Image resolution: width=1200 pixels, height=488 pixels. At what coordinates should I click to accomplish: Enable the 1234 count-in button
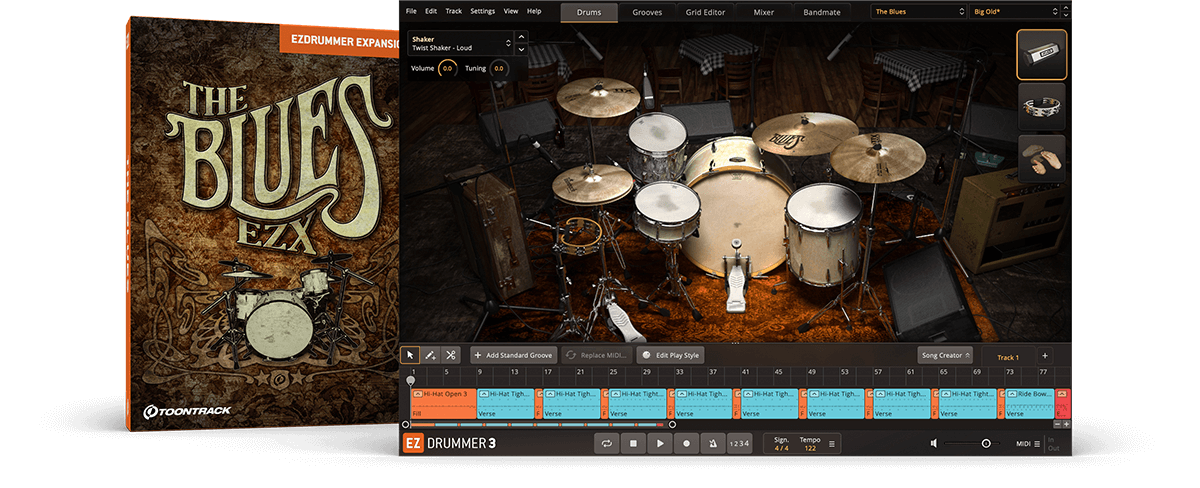tap(738, 443)
